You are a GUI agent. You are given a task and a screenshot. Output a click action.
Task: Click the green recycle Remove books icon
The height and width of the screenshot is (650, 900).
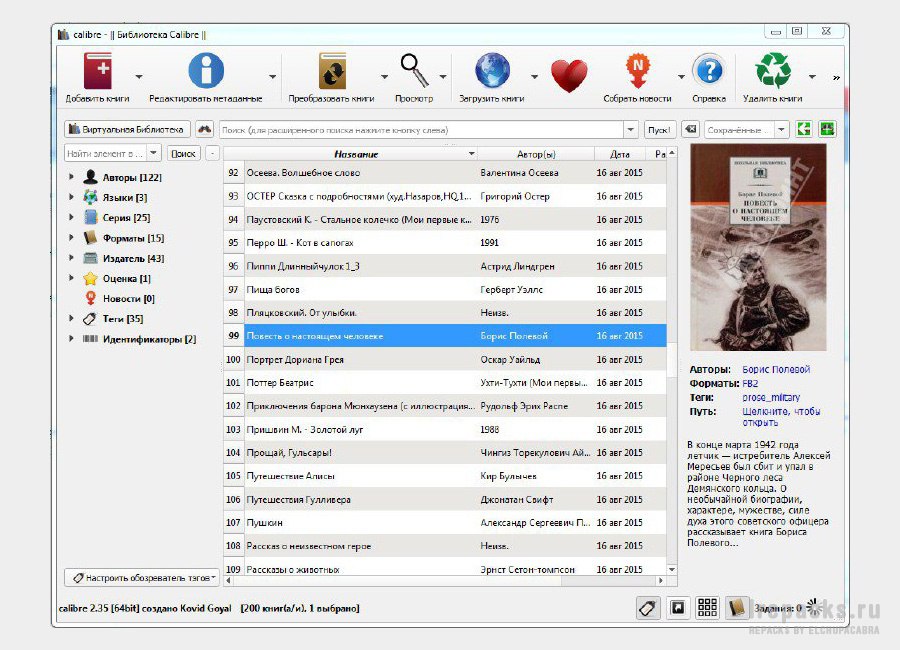click(772, 72)
